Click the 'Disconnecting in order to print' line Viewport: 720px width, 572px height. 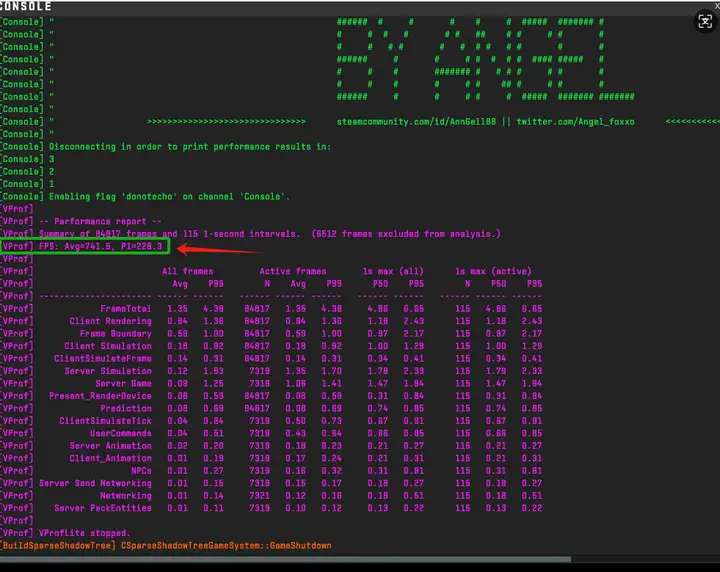click(190, 147)
